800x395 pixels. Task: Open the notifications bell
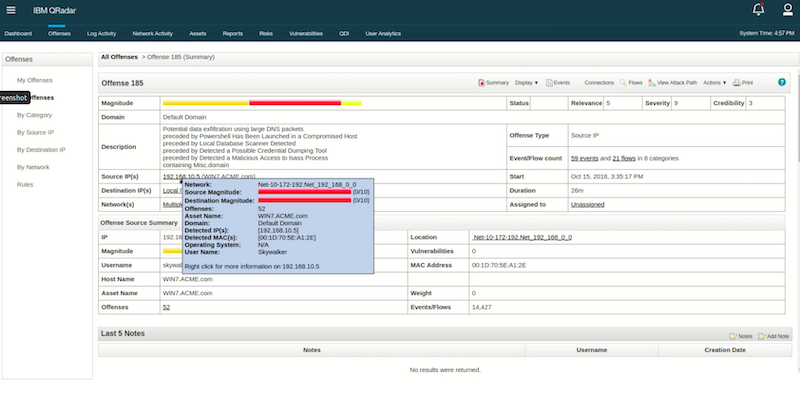click(759, 9)
